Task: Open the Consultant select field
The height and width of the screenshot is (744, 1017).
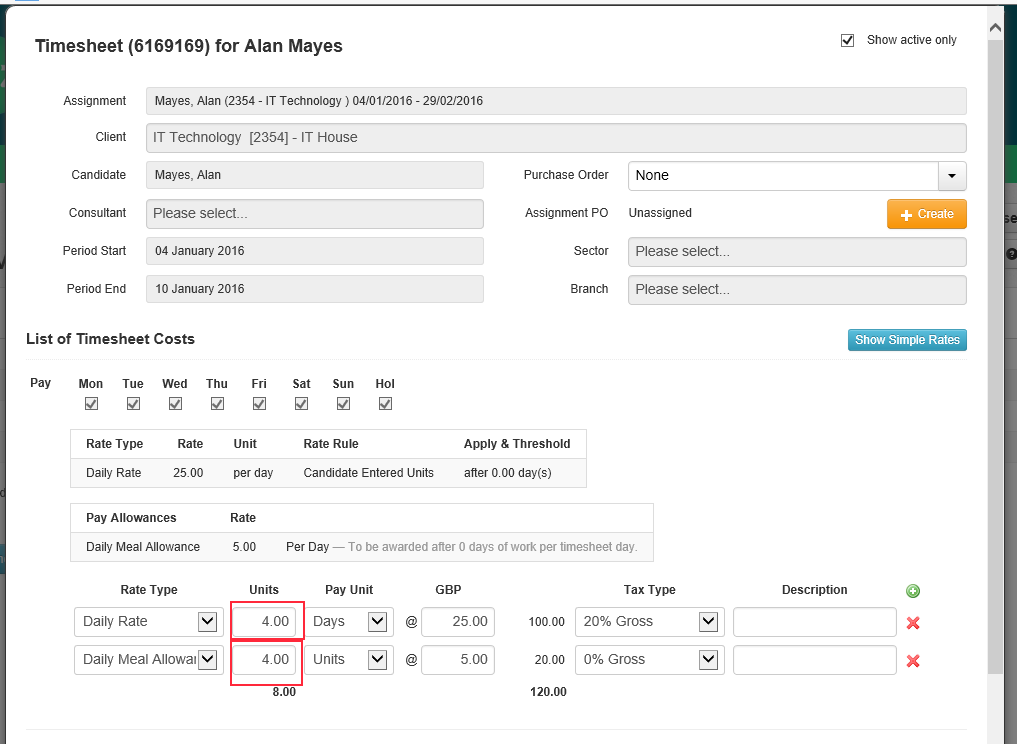Action: pos(315,213)
